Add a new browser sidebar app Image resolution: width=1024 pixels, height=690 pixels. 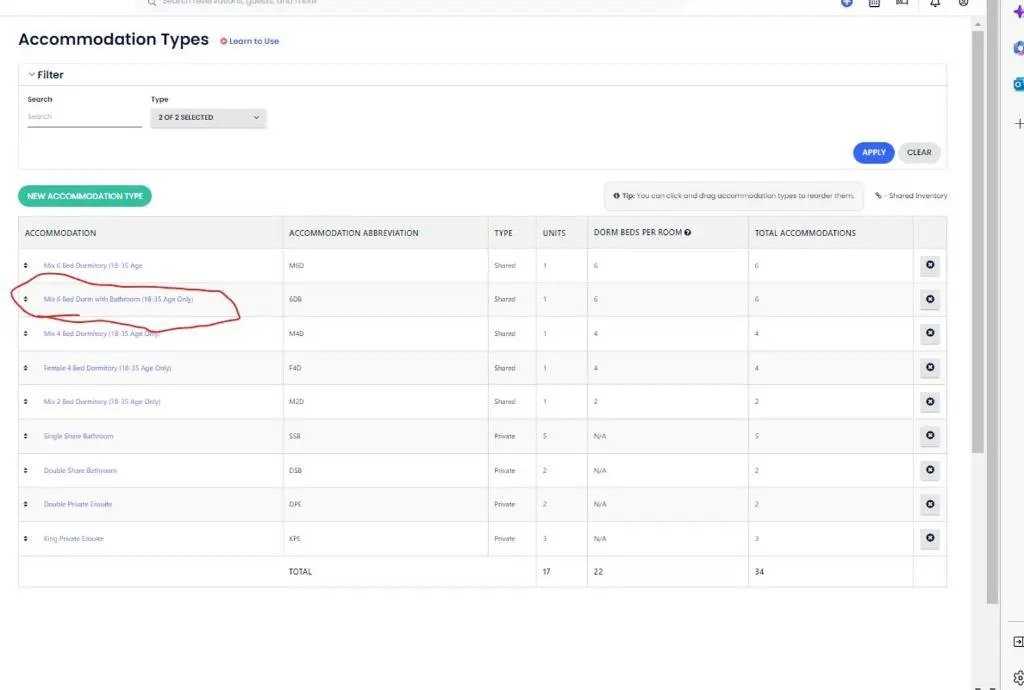[x=1018, y=123]
